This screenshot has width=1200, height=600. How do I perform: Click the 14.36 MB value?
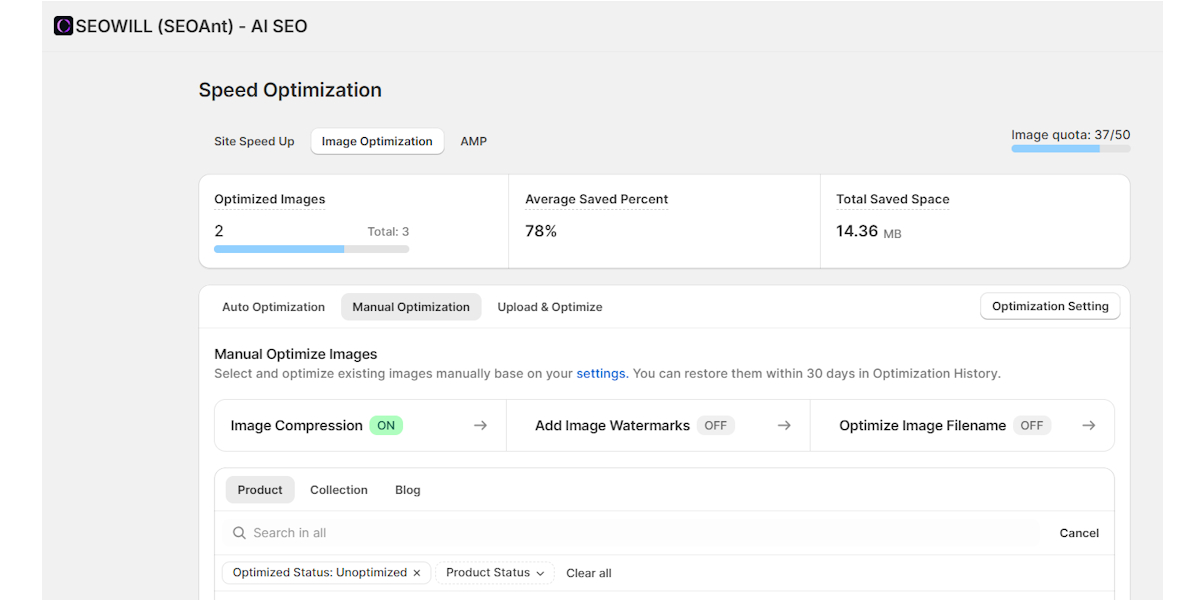pyautogui.click(x=869, y=232)
